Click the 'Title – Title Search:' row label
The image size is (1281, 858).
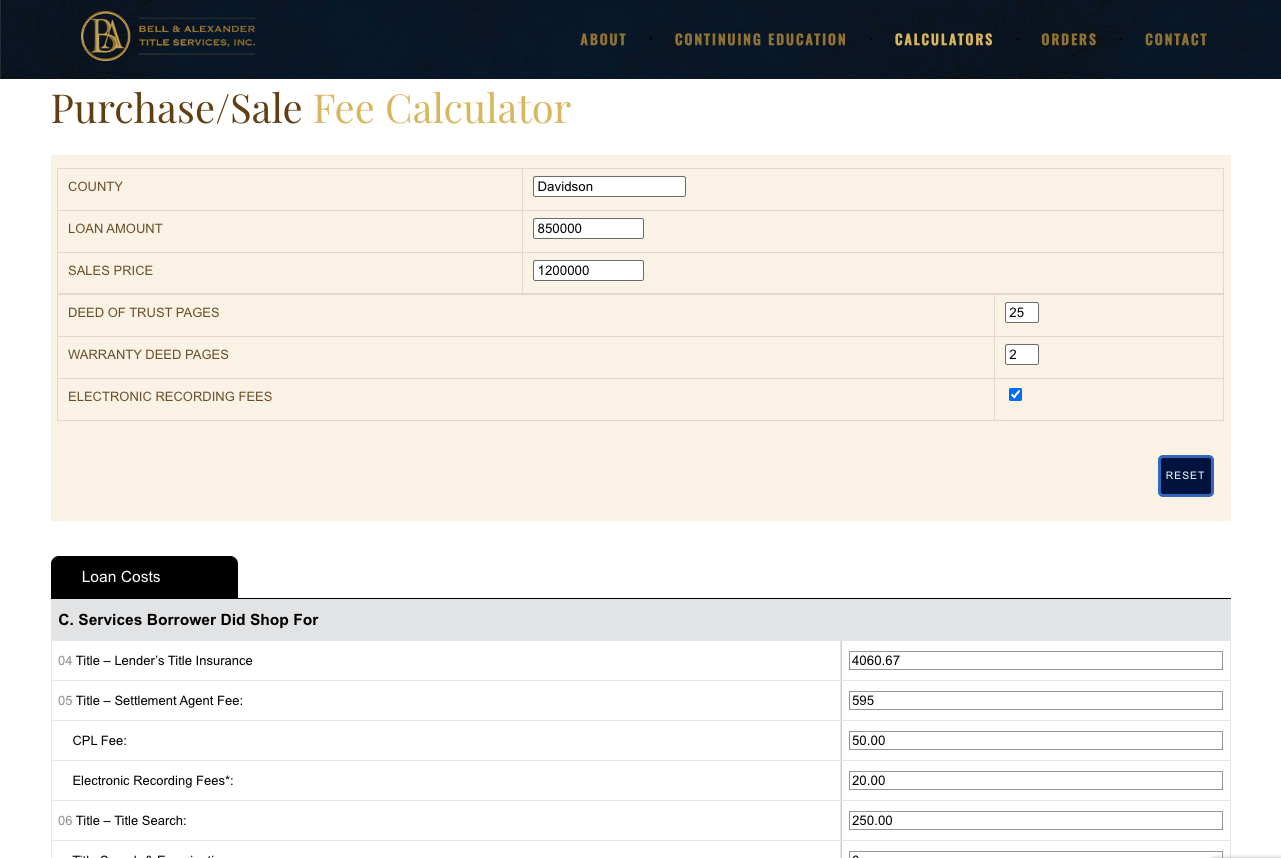pyautogui.click(x=131, y=821)
